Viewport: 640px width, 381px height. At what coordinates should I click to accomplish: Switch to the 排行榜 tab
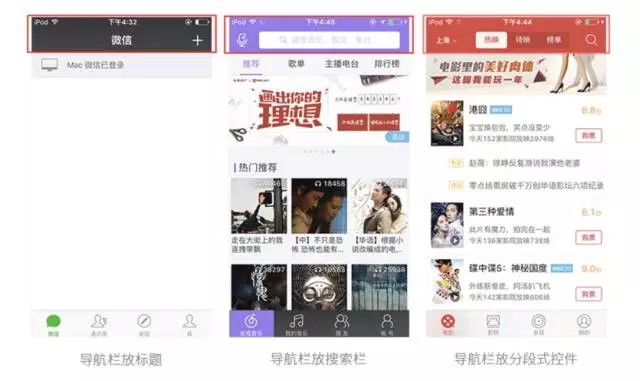[387, 64]
